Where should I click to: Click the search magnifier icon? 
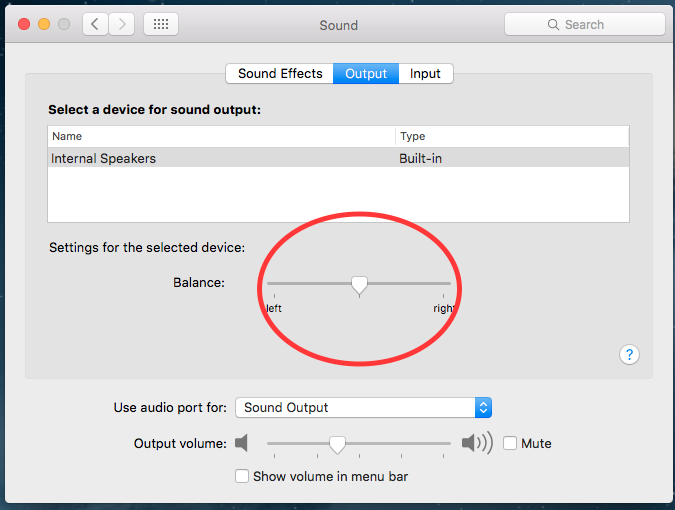[x=553, y=25]
